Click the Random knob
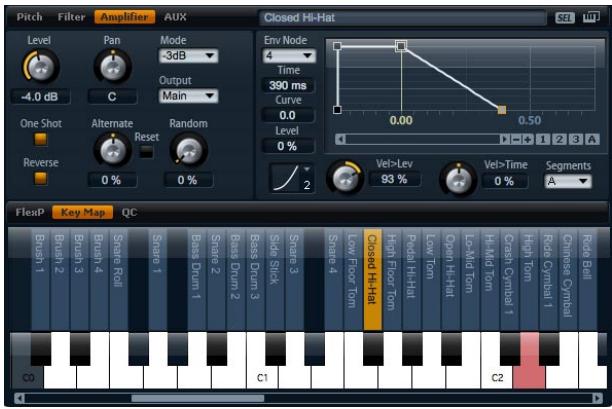612x409 pixels. click(x=189, y=150)
